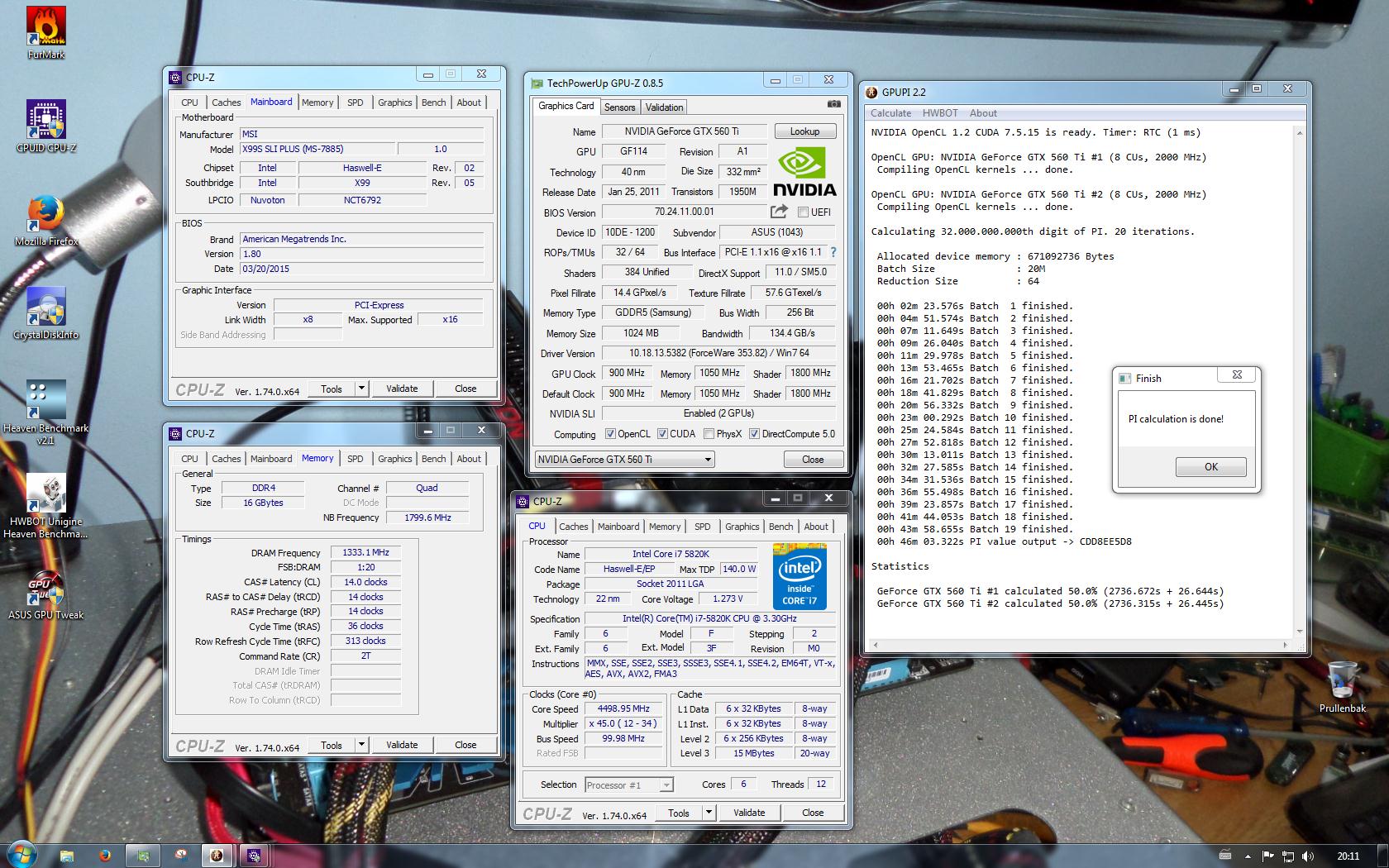The width and height of the screenshot is (1389, 868).
Task: Open Tools dropdown arrow in CPU tab CPU-Z
Action: pos(708,813)
